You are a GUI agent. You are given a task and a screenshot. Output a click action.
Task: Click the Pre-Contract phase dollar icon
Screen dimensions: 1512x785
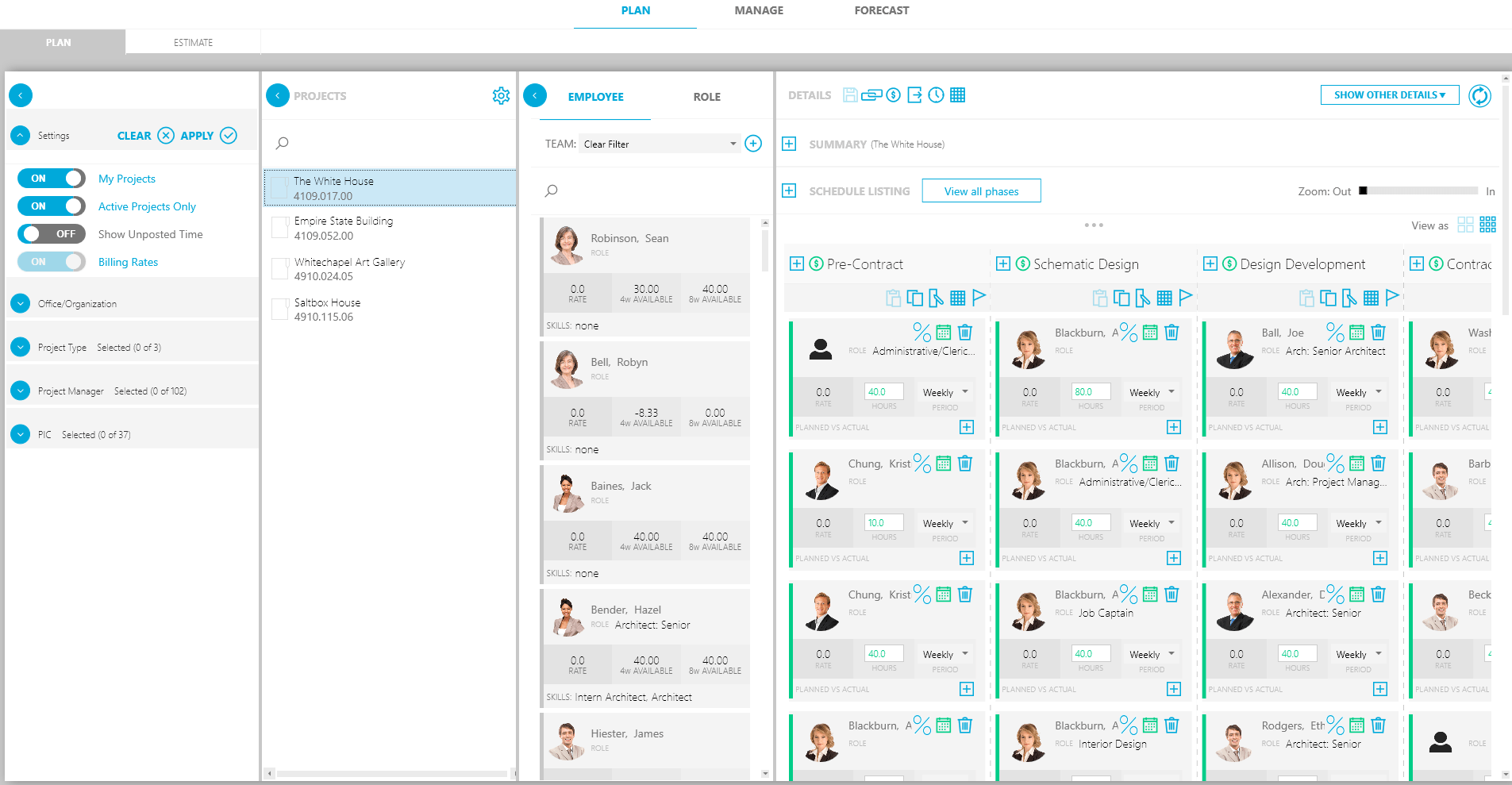[816, 264]
